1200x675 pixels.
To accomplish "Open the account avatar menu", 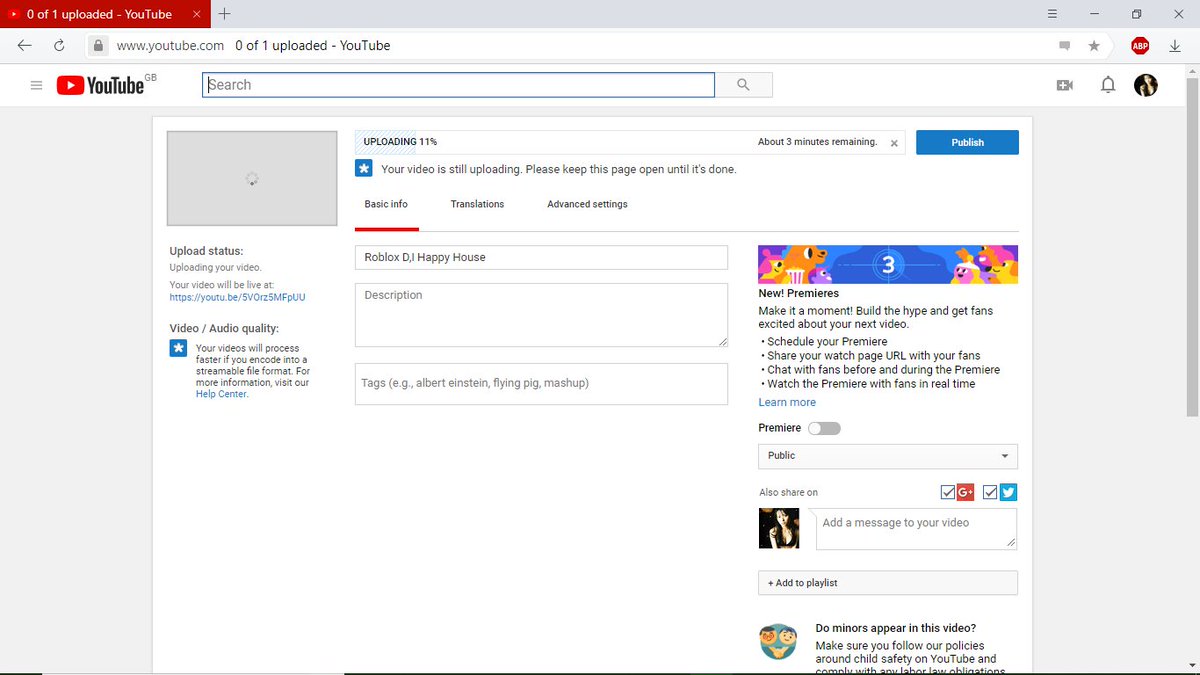I will pos(1145,85).
